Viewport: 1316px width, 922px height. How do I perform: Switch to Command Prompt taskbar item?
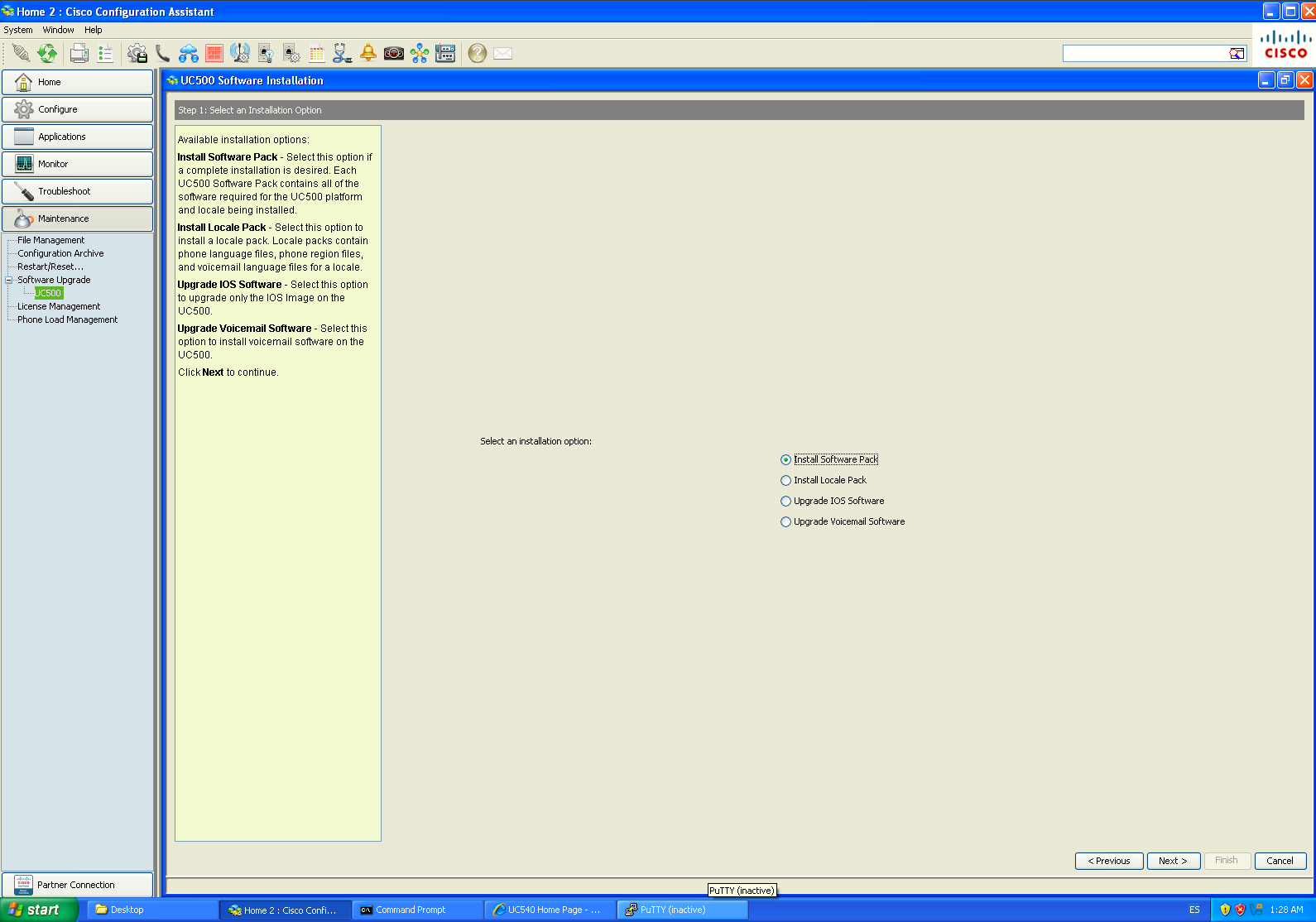click(x=418, y=910)
